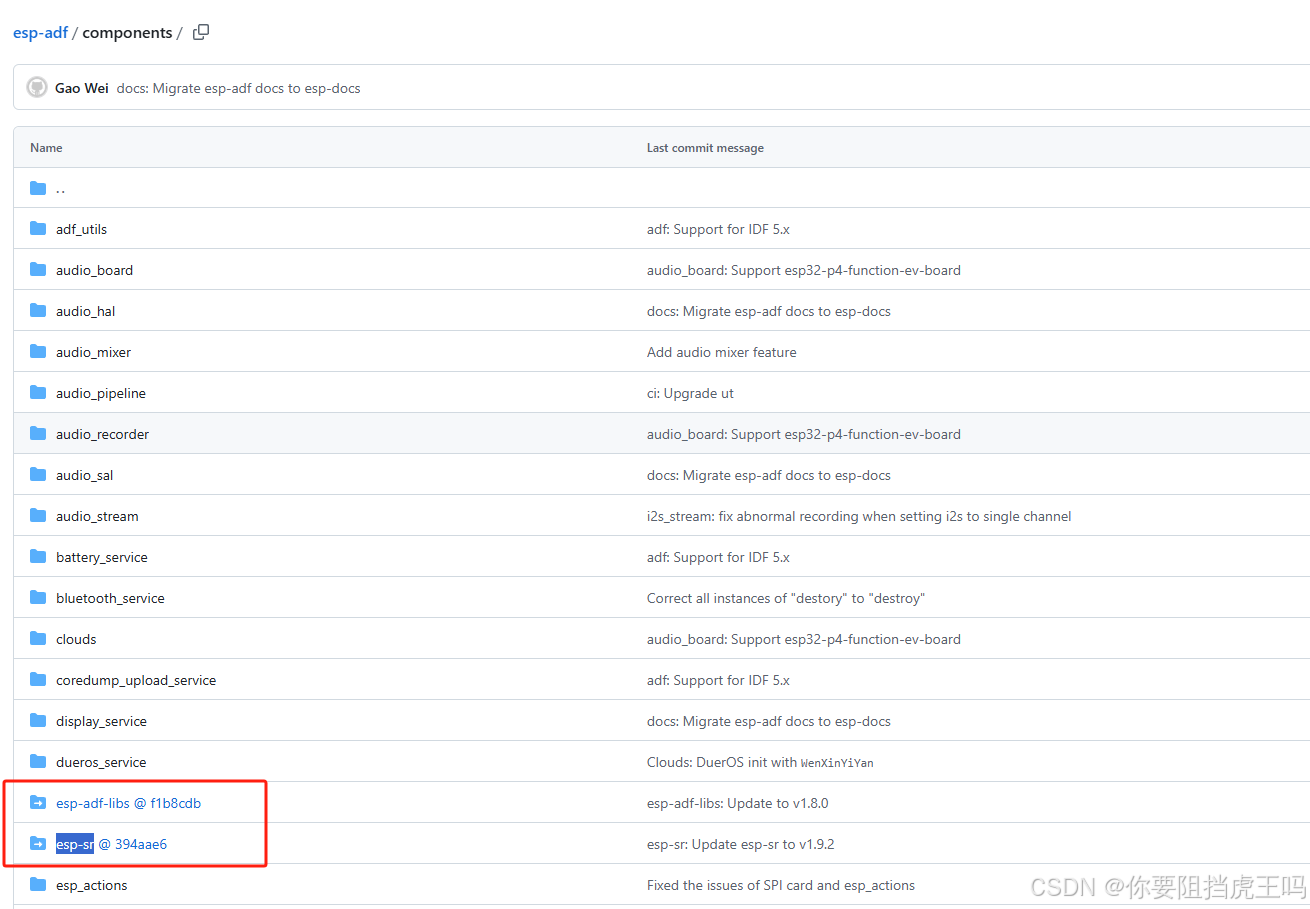Click the parent directory folder icon
Viewport: 1310px width, 909px height.
click(38, 188)
